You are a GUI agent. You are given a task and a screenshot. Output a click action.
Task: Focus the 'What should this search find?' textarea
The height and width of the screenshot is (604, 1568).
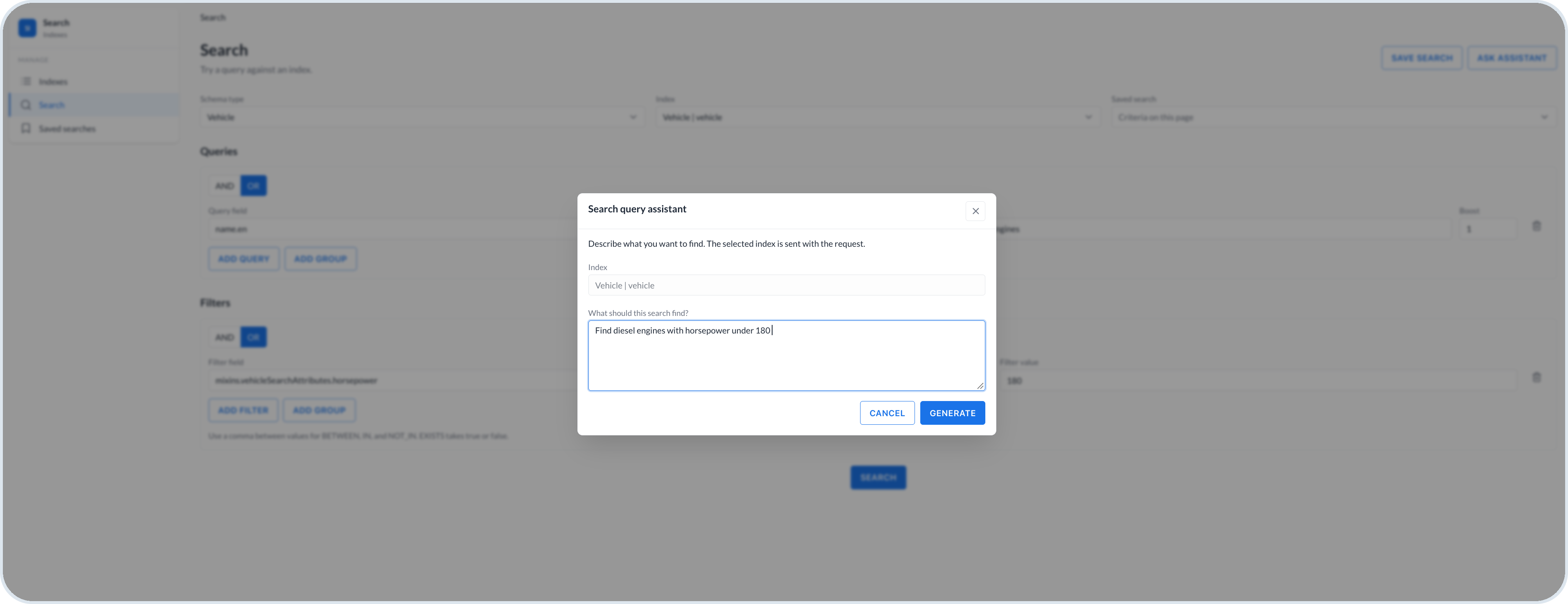click(x=786, y=356)
